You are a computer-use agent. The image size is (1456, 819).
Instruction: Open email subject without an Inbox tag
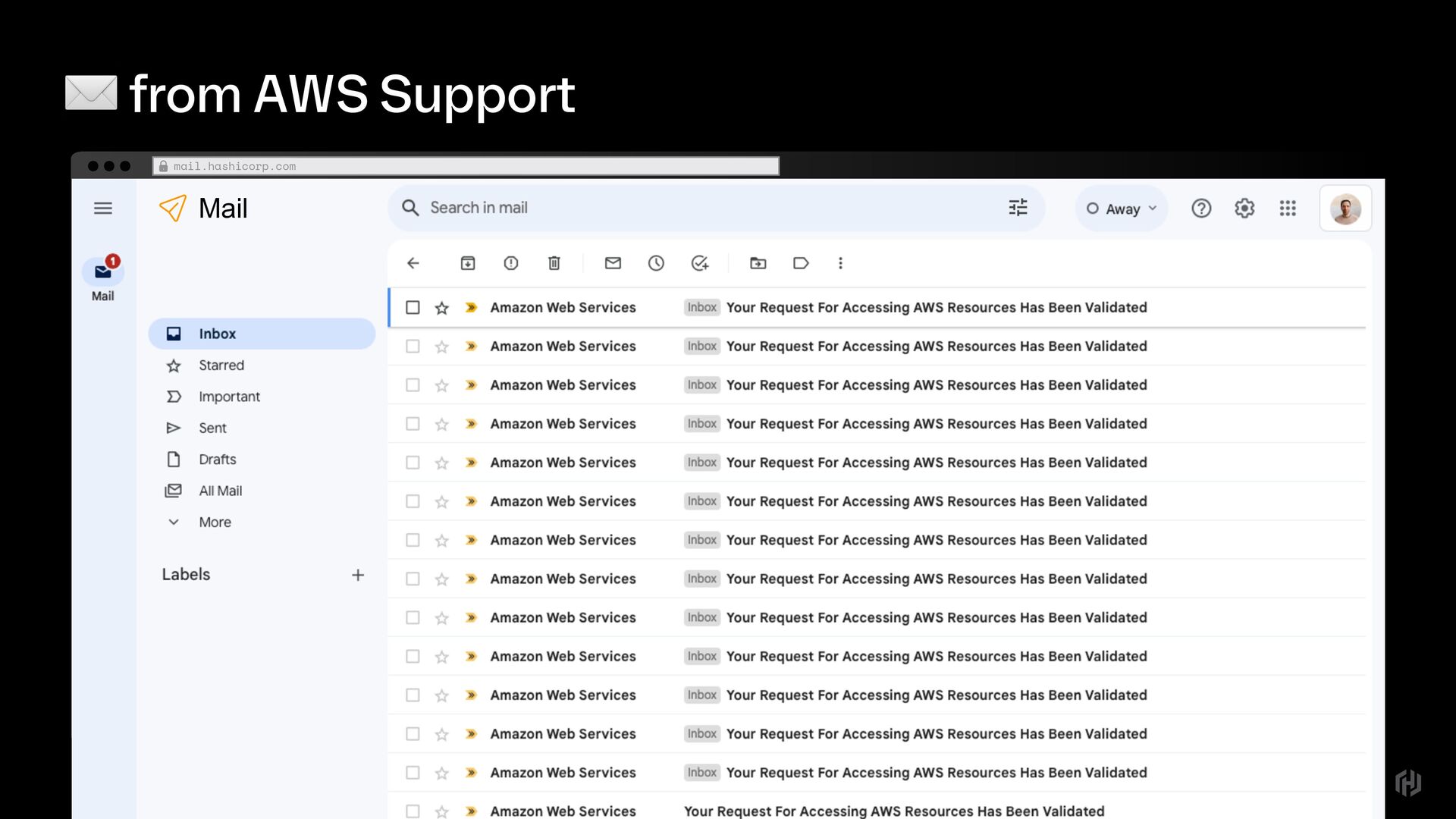pos(894,811)
